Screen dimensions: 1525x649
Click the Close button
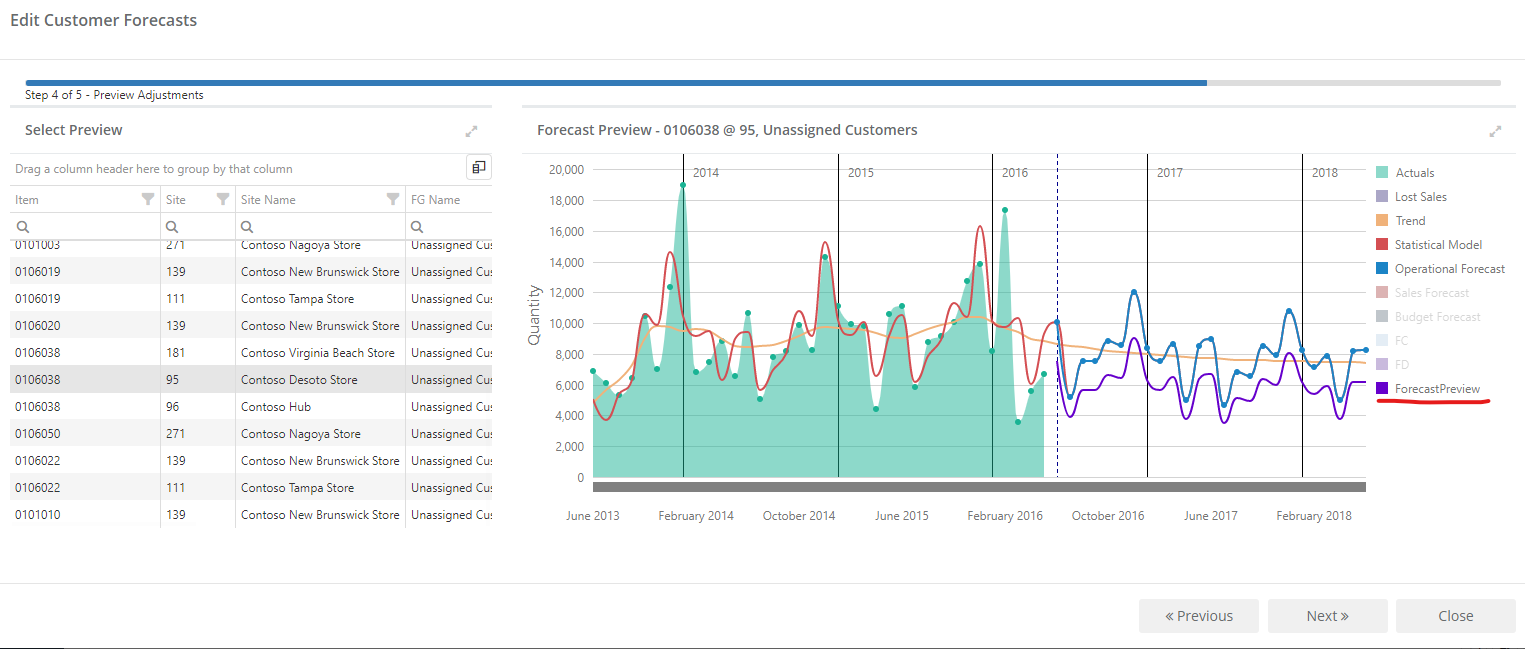coord(1455,616)
